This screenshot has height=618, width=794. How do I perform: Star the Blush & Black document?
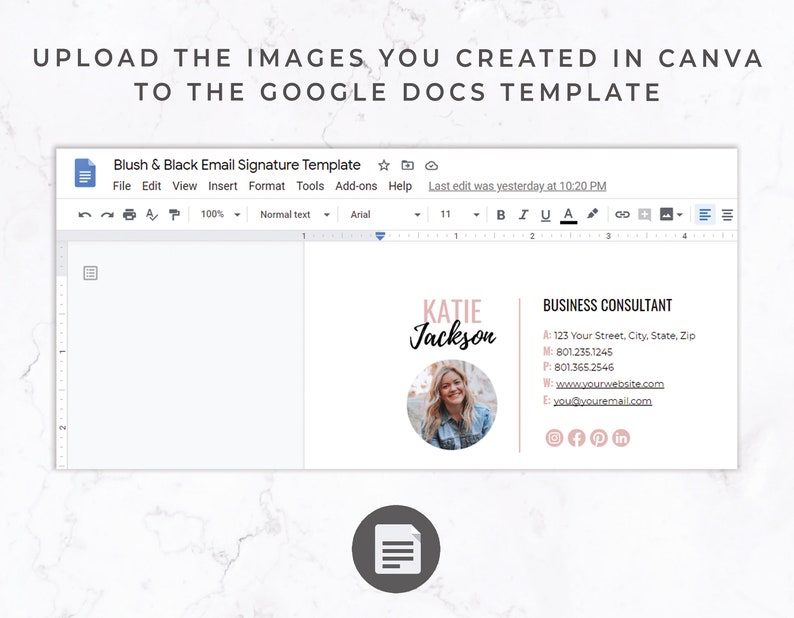pos(384,165)
